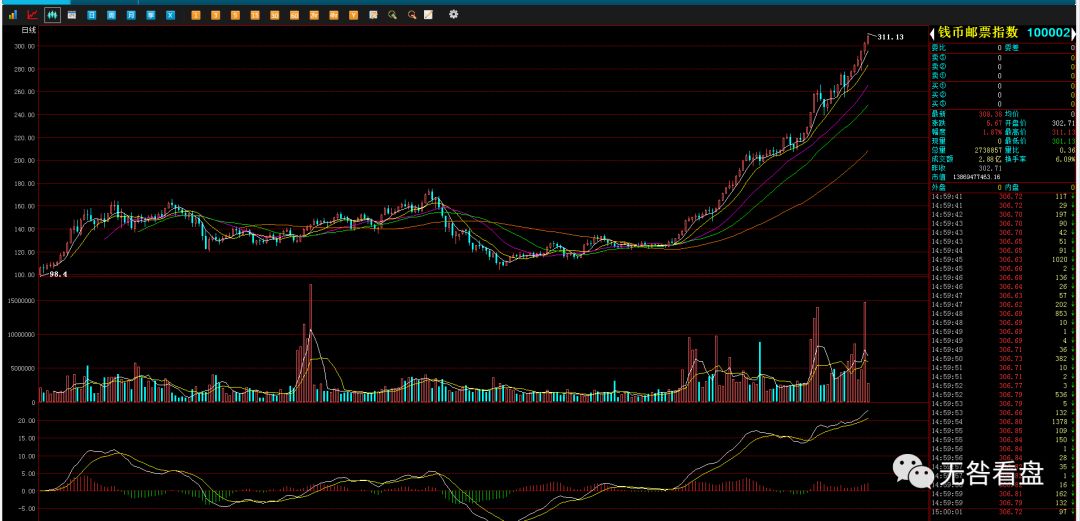Click the index code 100002
Viewport: 1080px width, 521px height.
(x=1048, y=33)
